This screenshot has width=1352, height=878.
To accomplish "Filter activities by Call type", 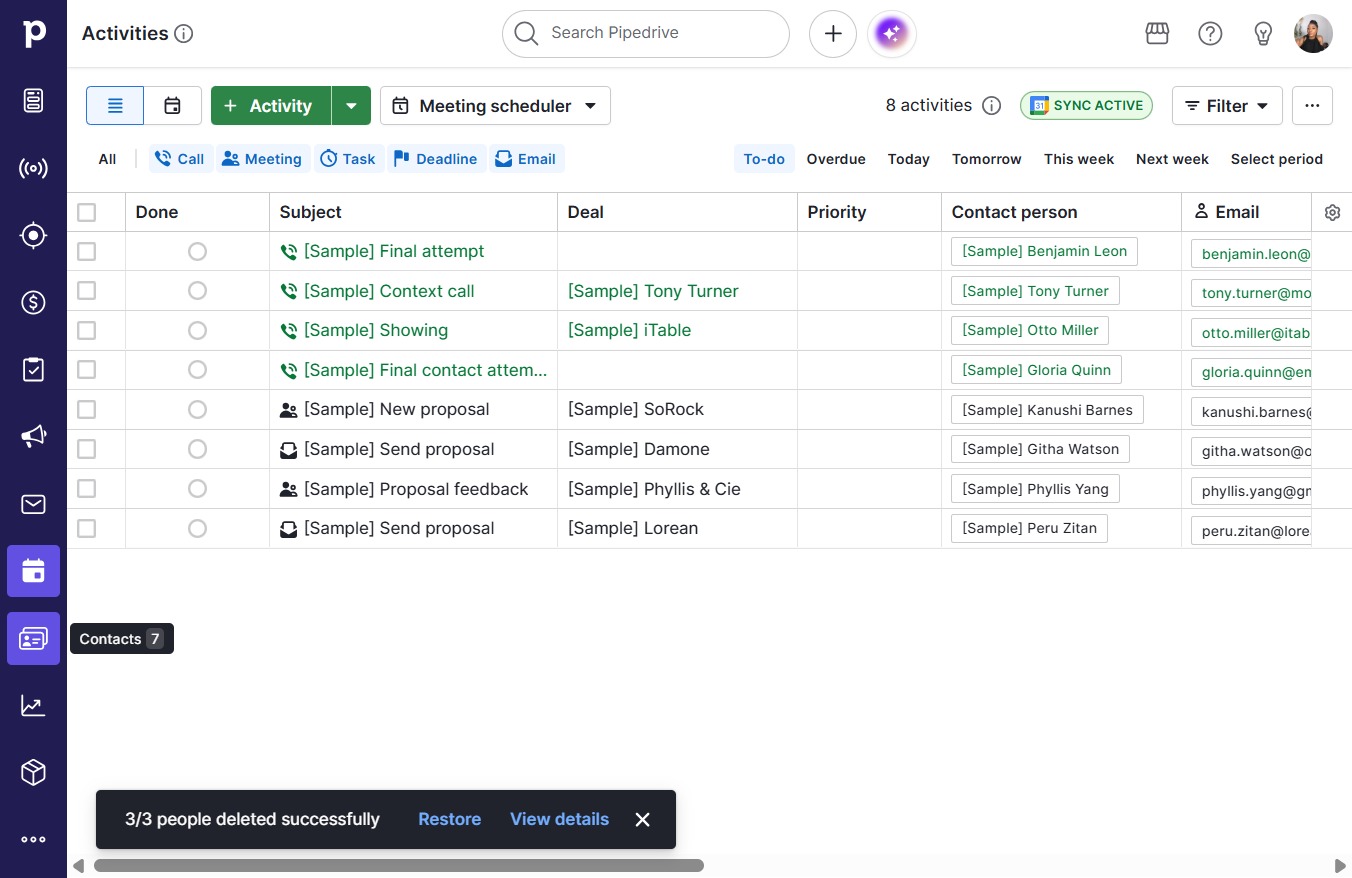I will (180, 159).
